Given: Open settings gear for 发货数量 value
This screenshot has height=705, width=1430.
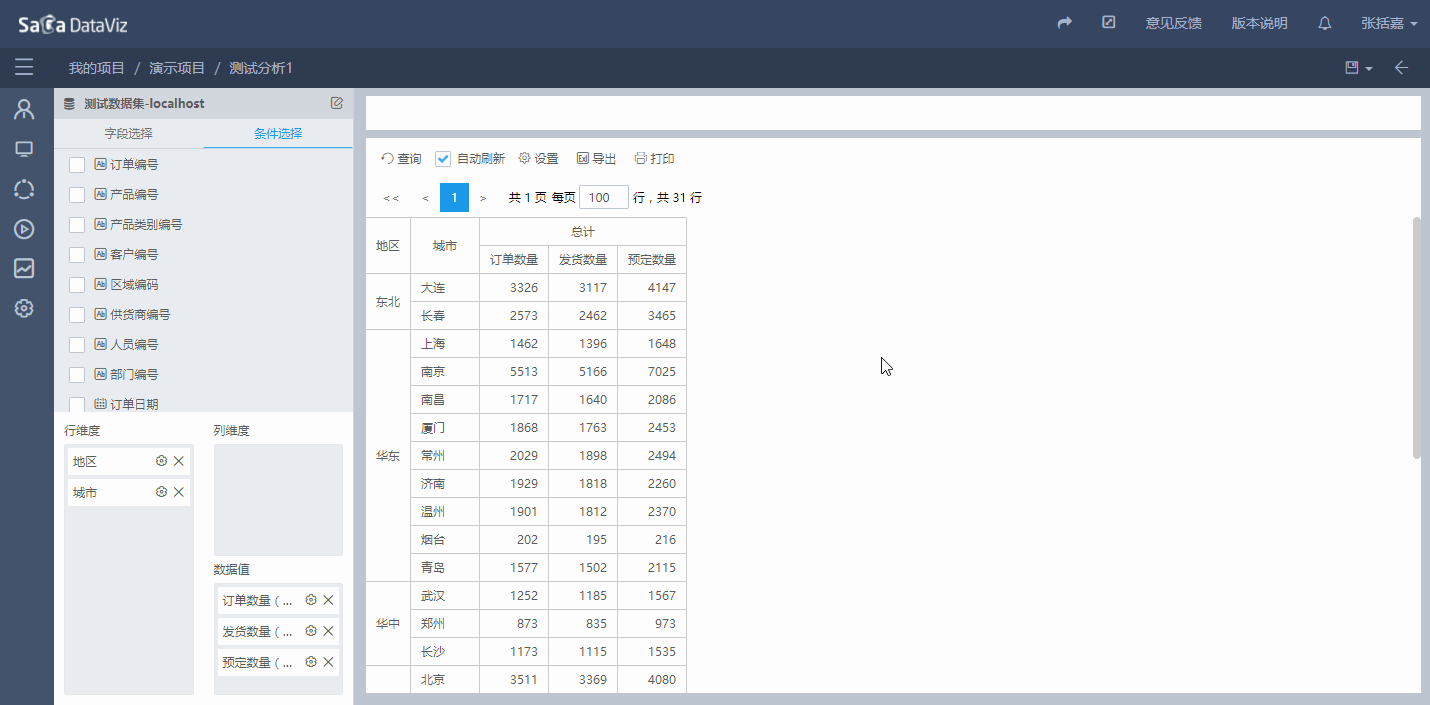Looking at the screenshot, I should [311, 631].
